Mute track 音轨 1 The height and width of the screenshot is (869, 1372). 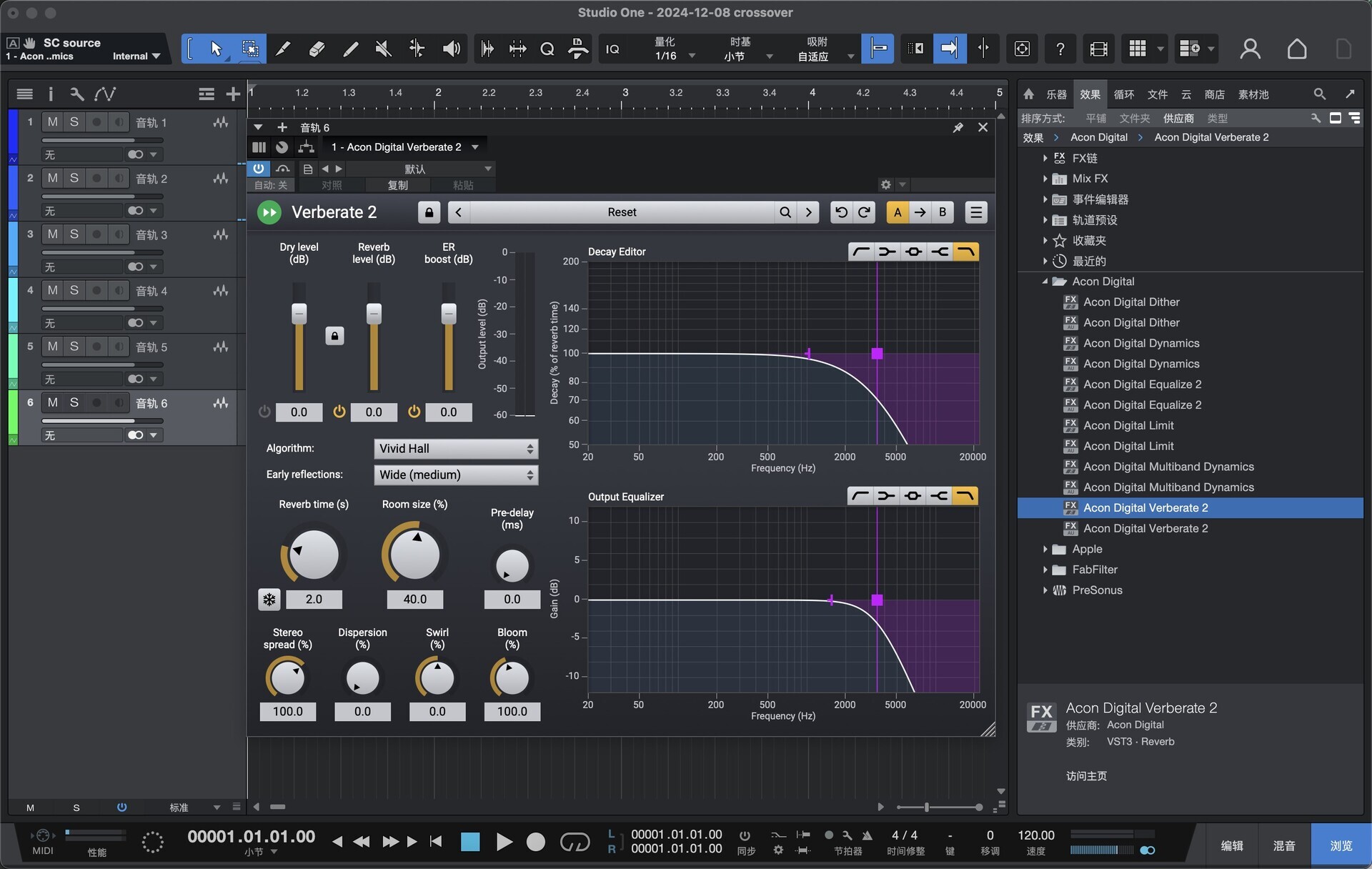[52, 122]
